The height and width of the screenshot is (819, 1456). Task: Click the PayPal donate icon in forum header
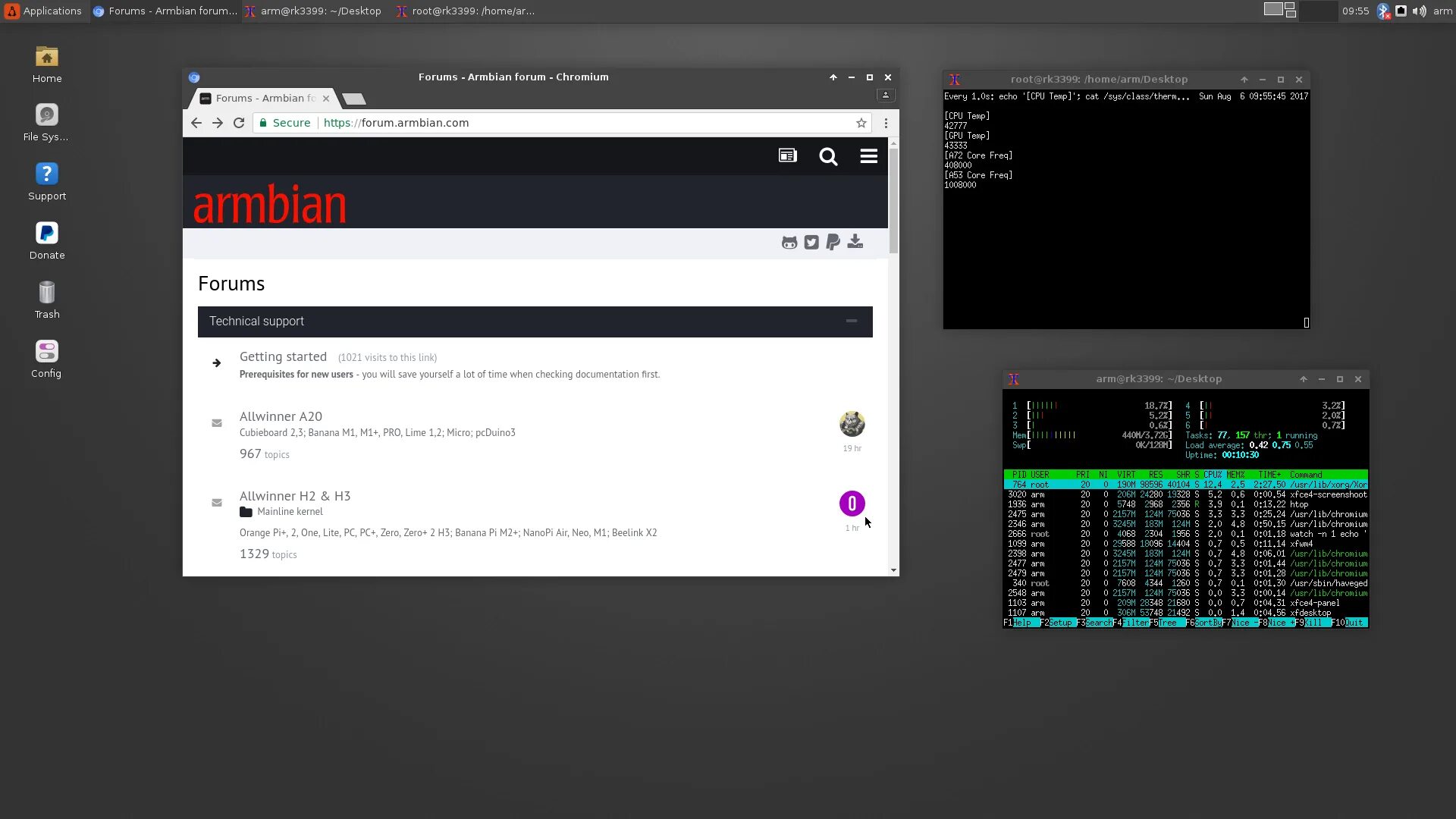click(x=833, y=242)
